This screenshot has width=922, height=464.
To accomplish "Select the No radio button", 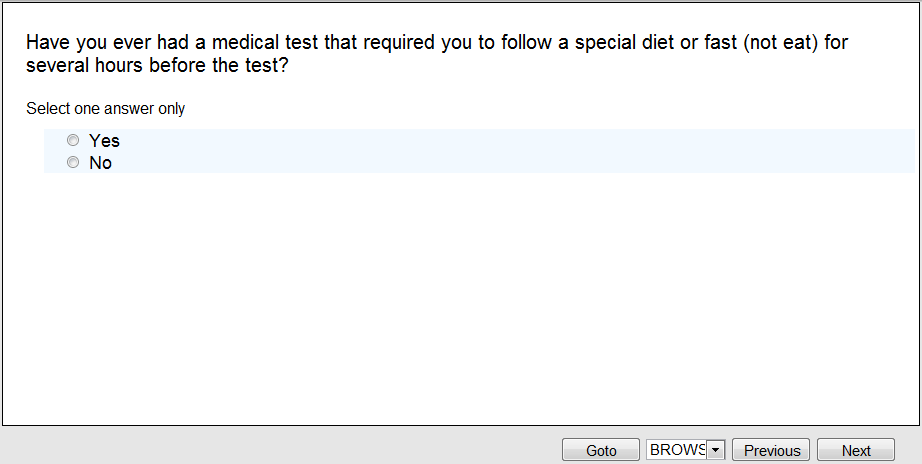I will point(73,162).
